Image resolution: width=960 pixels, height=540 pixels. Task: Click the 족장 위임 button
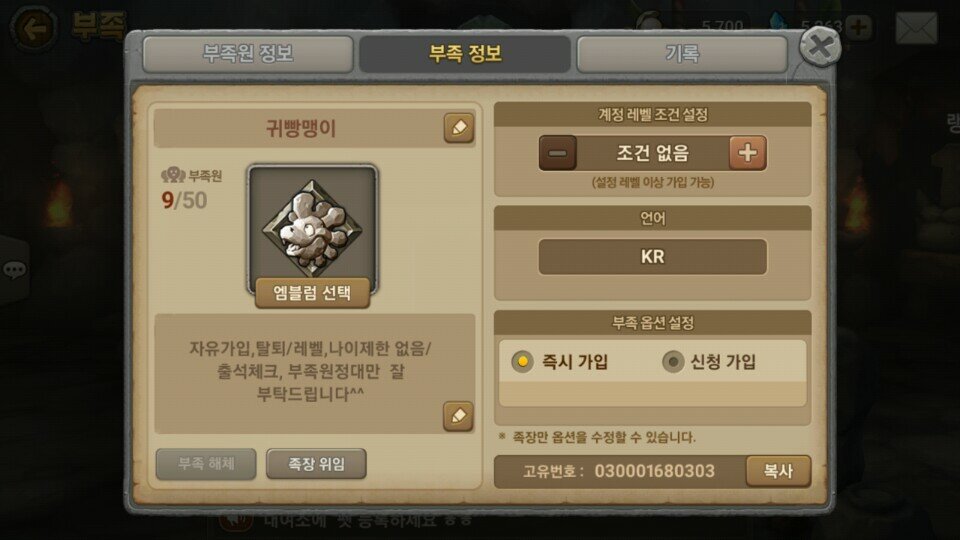pyautogui.click(x=317, y=464)
